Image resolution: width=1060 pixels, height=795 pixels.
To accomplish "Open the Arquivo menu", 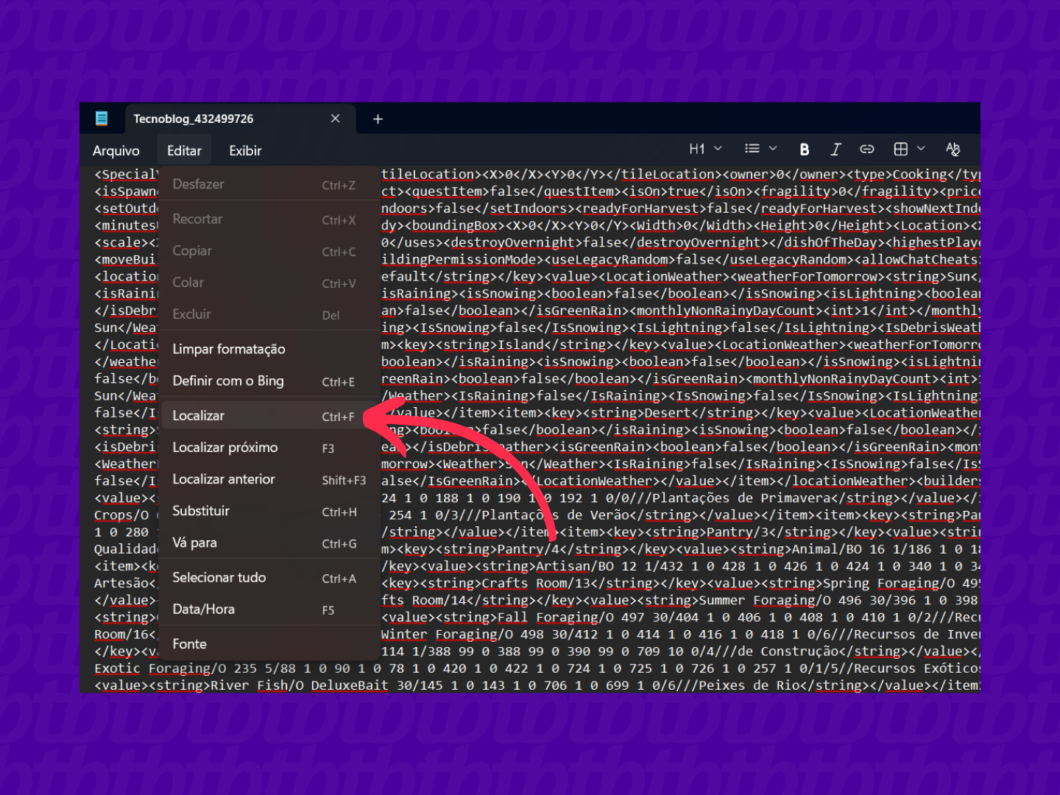I will coord(116,150).
